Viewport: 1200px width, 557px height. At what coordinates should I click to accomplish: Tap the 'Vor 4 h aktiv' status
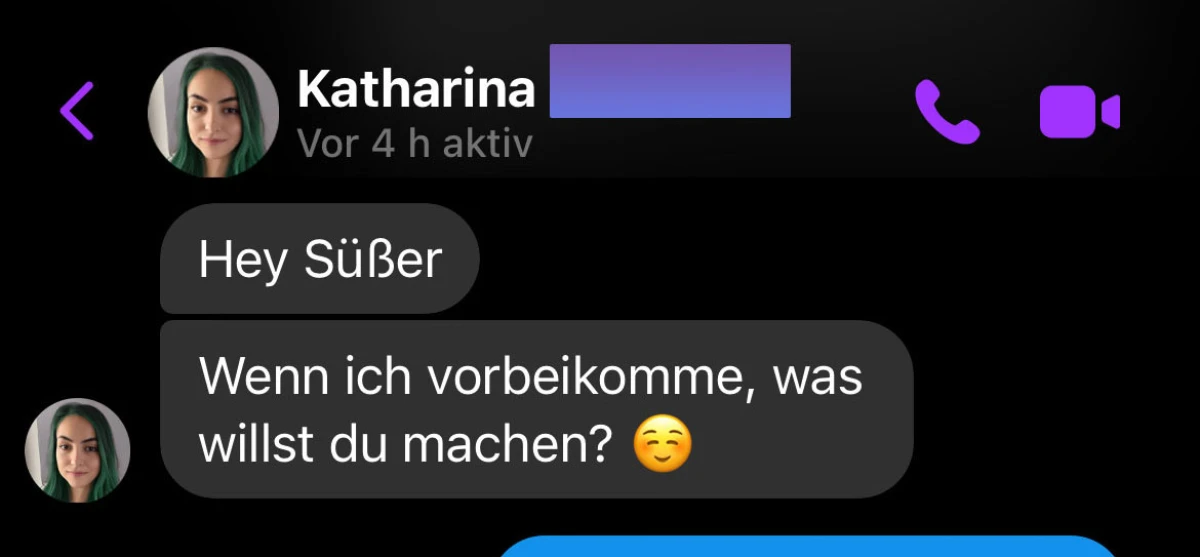point(415,144)
